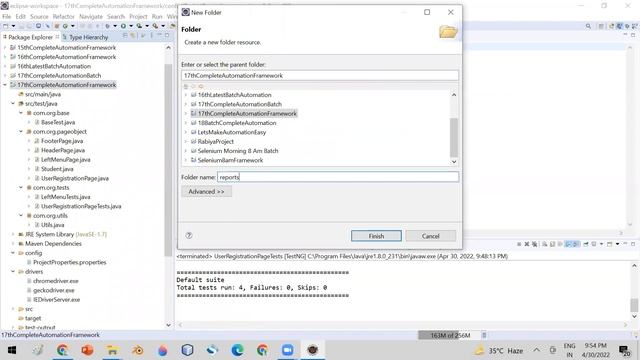Screen dimensions: 640x360
Task: Toggle Link with Editor in Package Explorer
Action: (133, 36)
